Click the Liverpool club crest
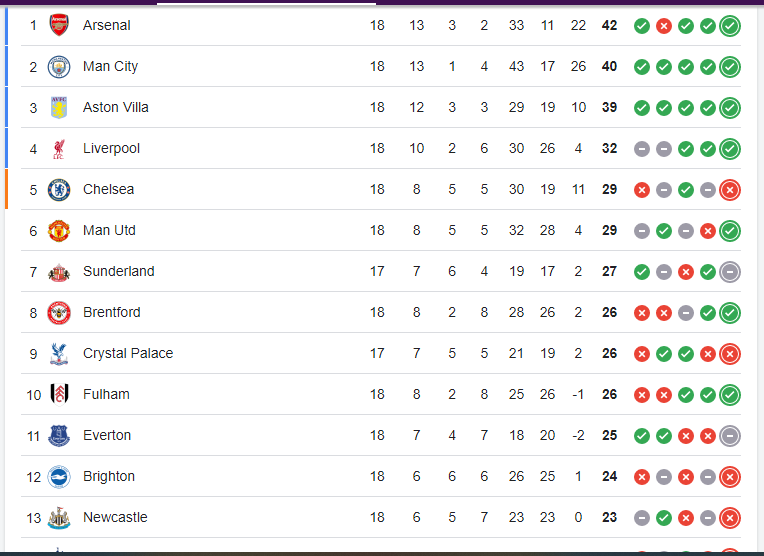764x556 pixels. pos(60,148)
